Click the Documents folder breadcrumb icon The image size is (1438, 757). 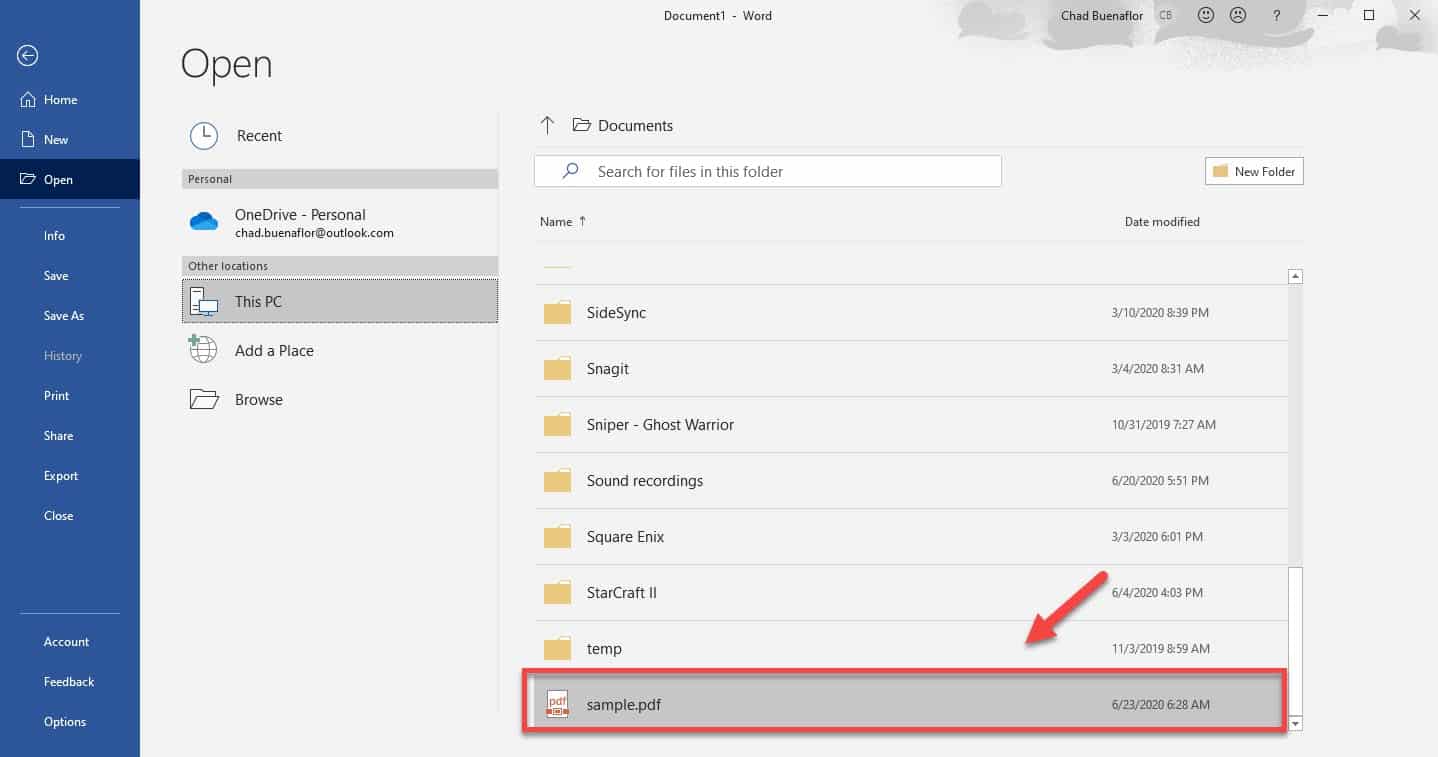pyautogui.click(x=581, y=125)
